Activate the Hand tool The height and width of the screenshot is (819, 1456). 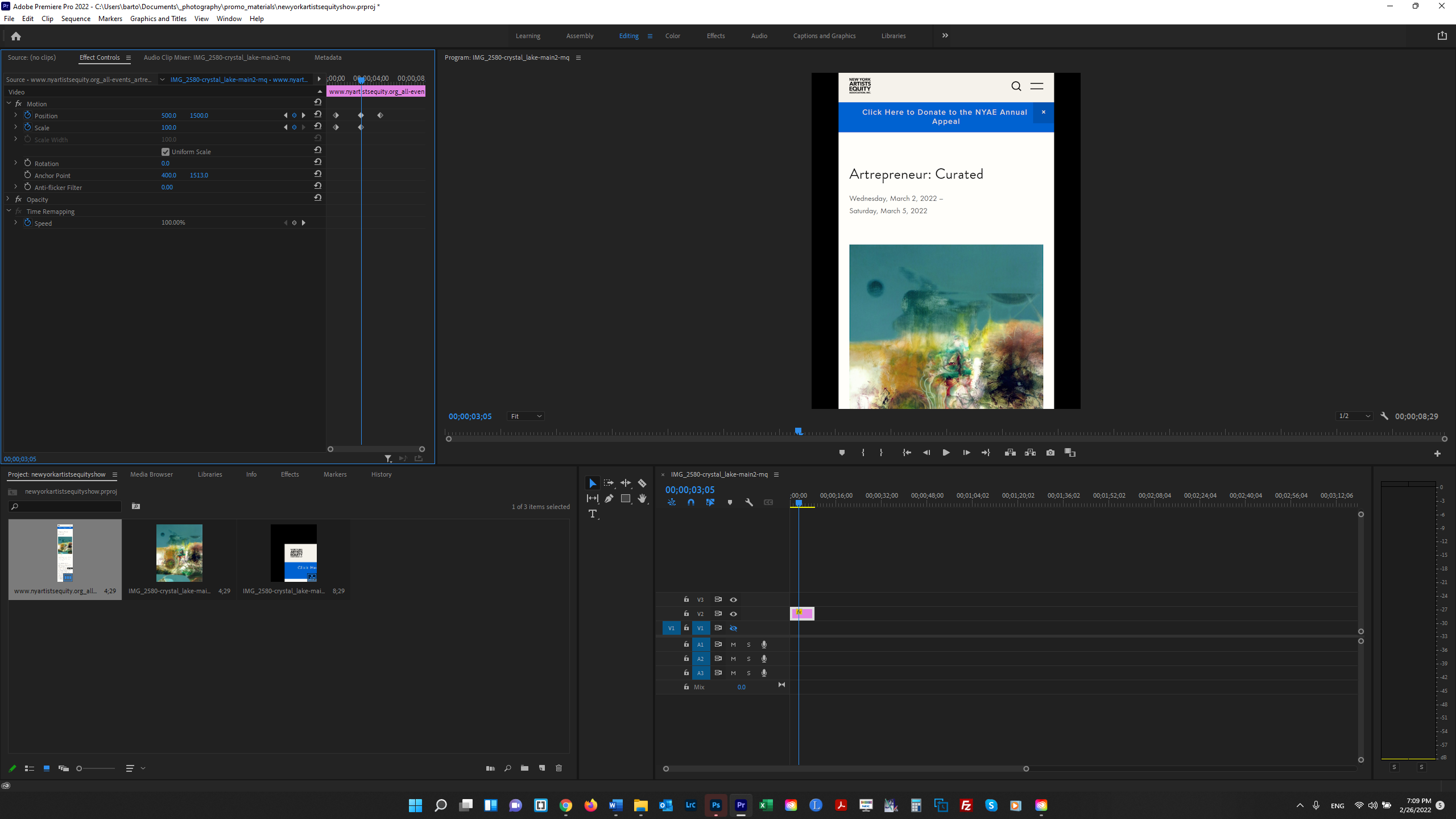pos(642,498)
